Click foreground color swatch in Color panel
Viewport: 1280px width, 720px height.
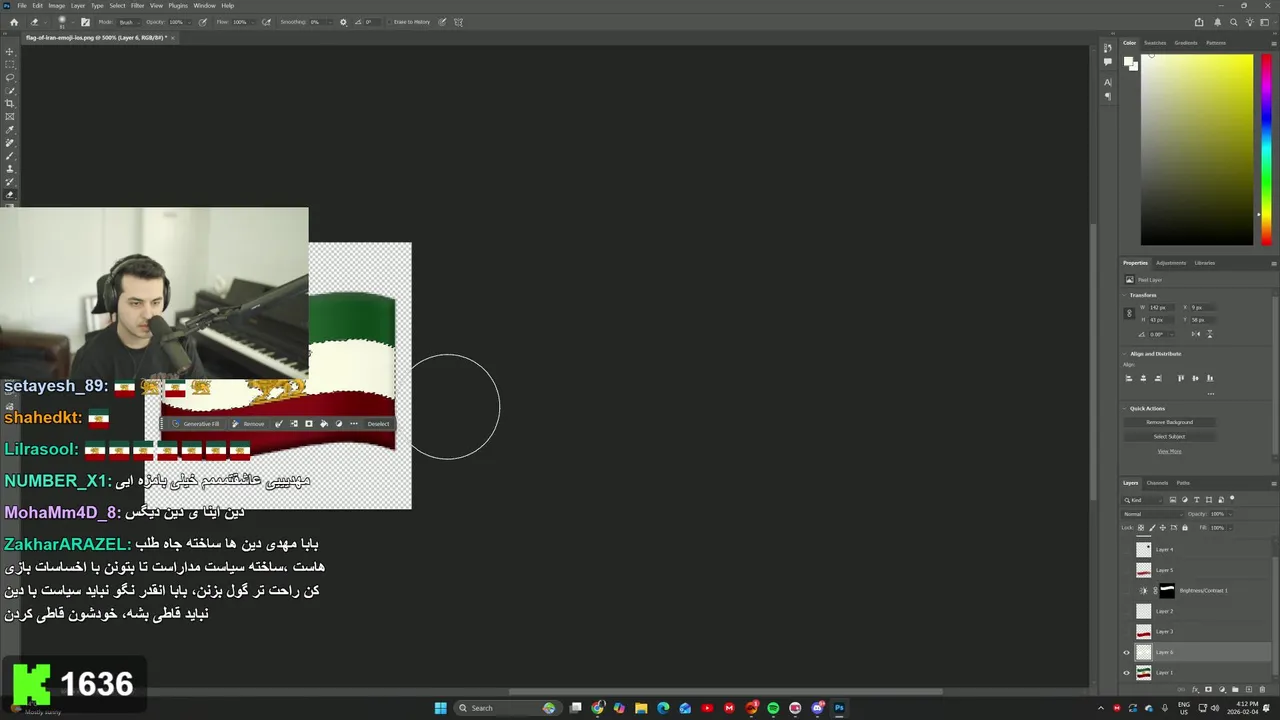coord(1129,62)
